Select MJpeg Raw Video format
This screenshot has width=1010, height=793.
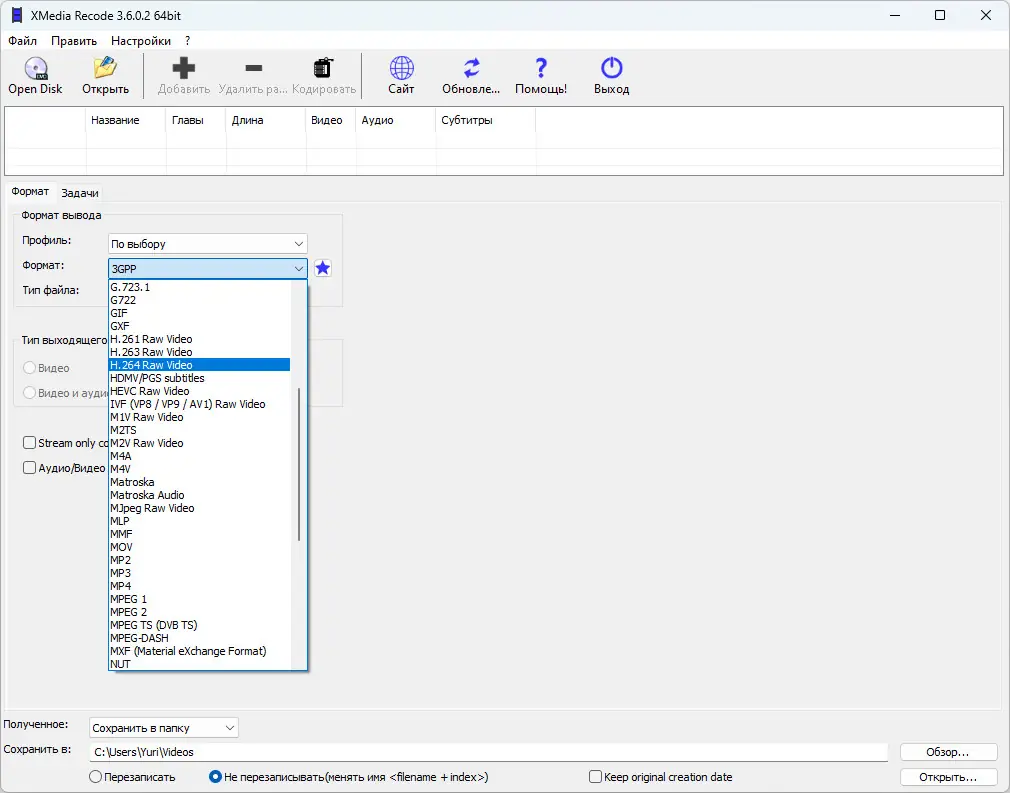tap(200, 508)
